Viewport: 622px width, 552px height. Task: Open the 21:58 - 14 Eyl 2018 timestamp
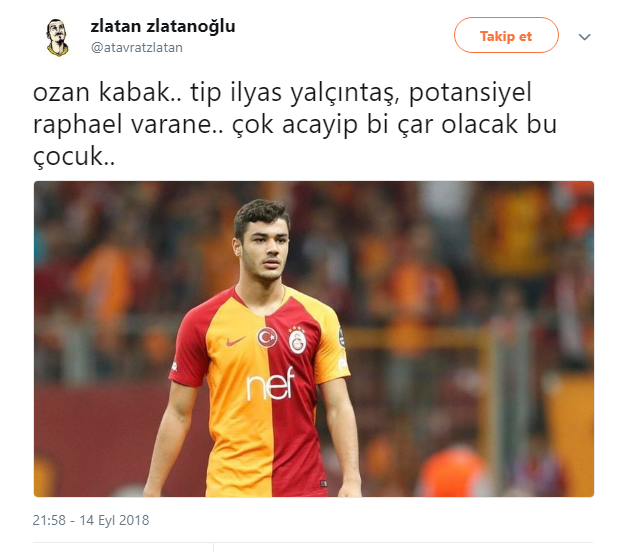point(91,520)
